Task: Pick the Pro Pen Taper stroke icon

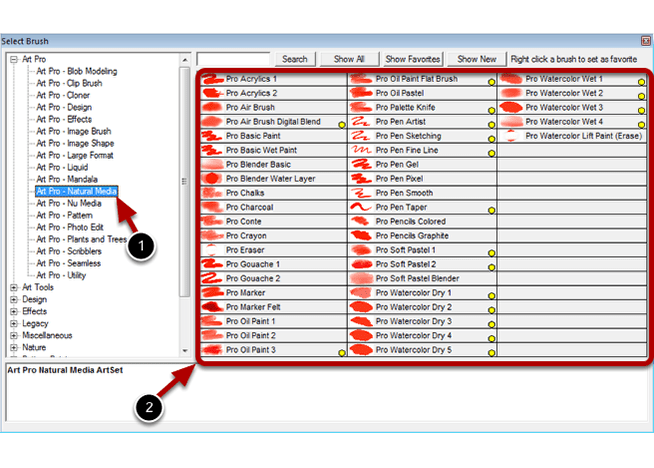Action: coord(361,207)
